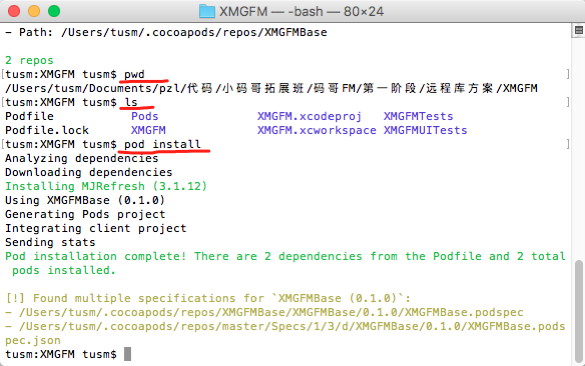Click the split pane icon at top right
585x366 pixels.
[x=579, y=31]
